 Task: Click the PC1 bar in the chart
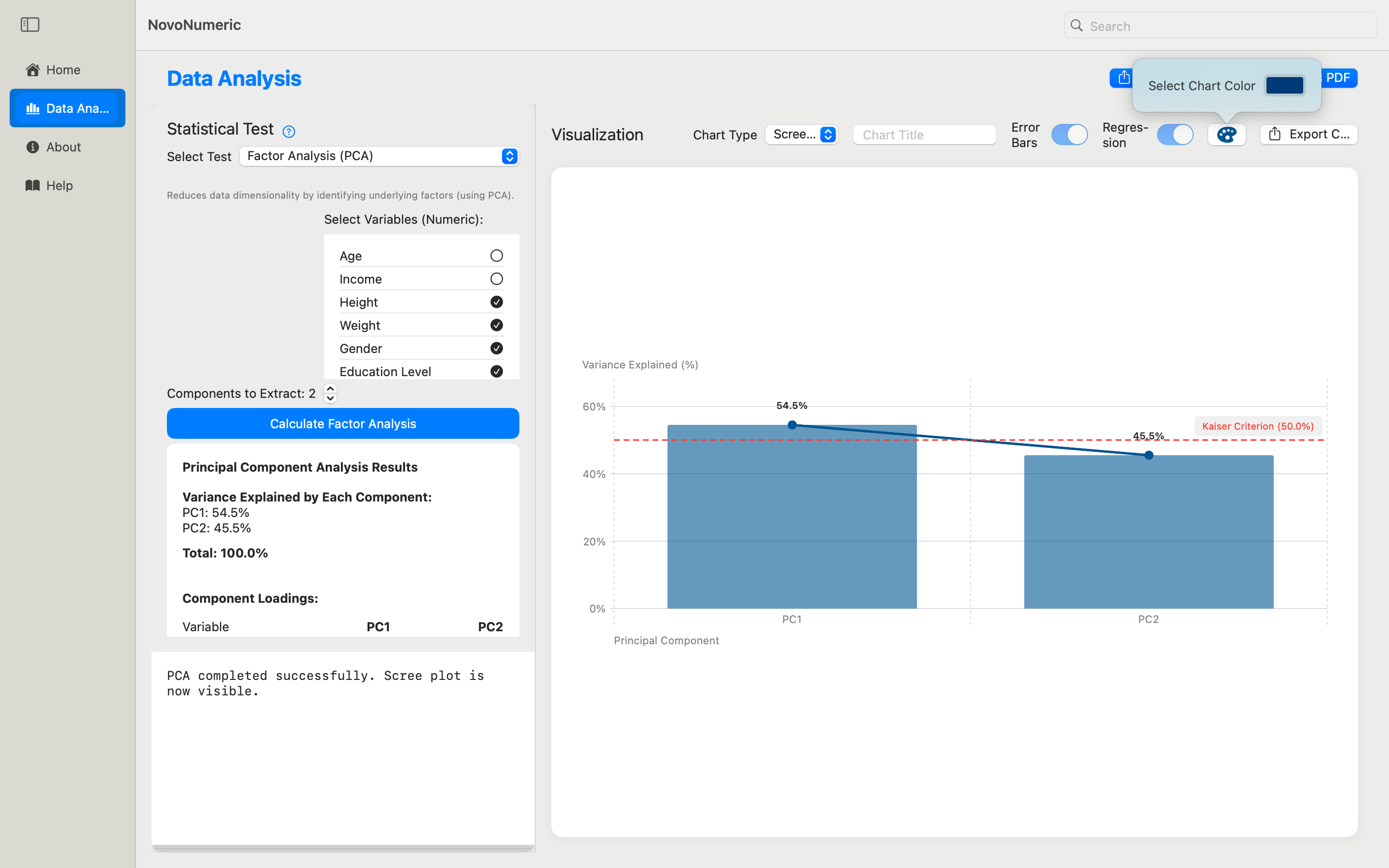(792, 516)
